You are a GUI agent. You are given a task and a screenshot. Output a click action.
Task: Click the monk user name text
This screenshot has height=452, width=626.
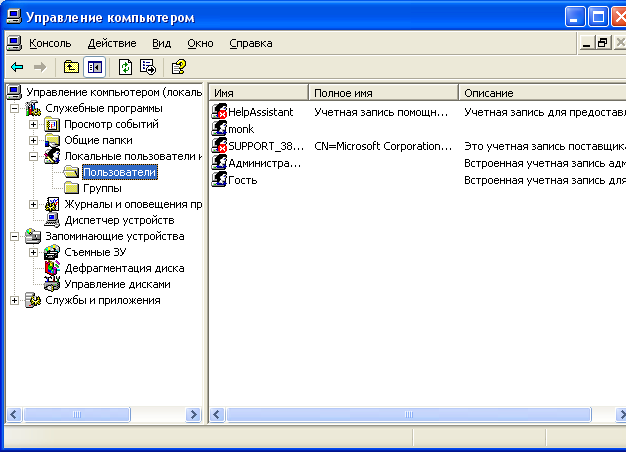pos(241,129)
